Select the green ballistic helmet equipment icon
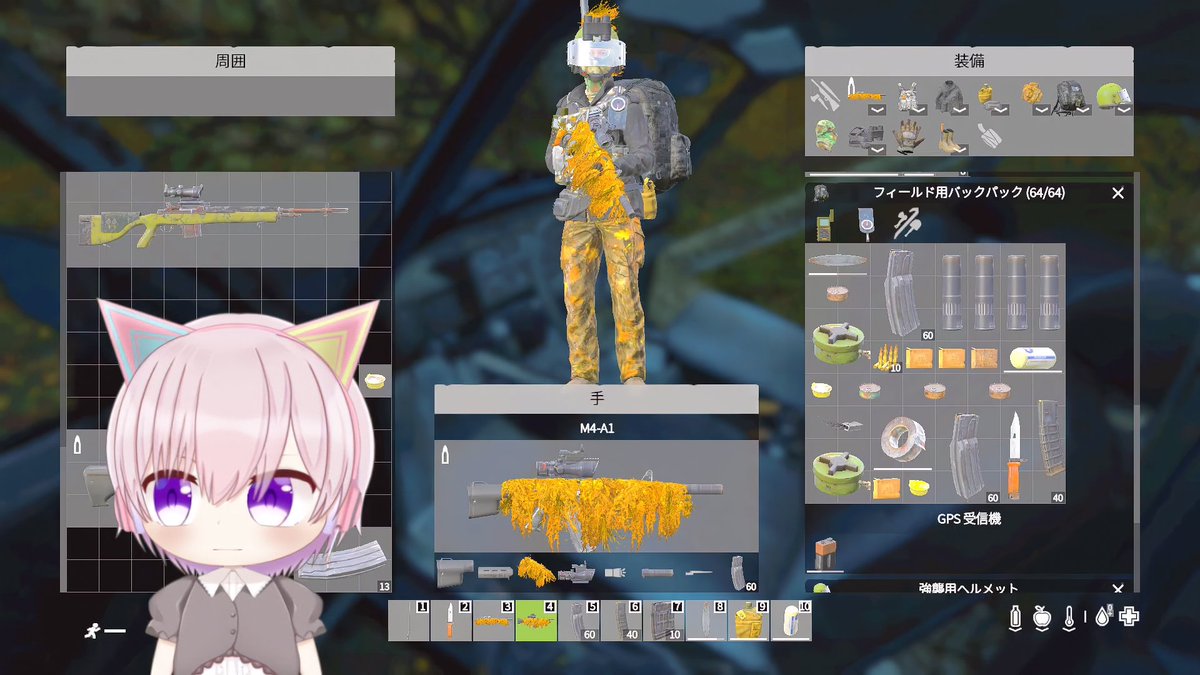This screenshot has width=1200, height=675. coord(1112,97)
